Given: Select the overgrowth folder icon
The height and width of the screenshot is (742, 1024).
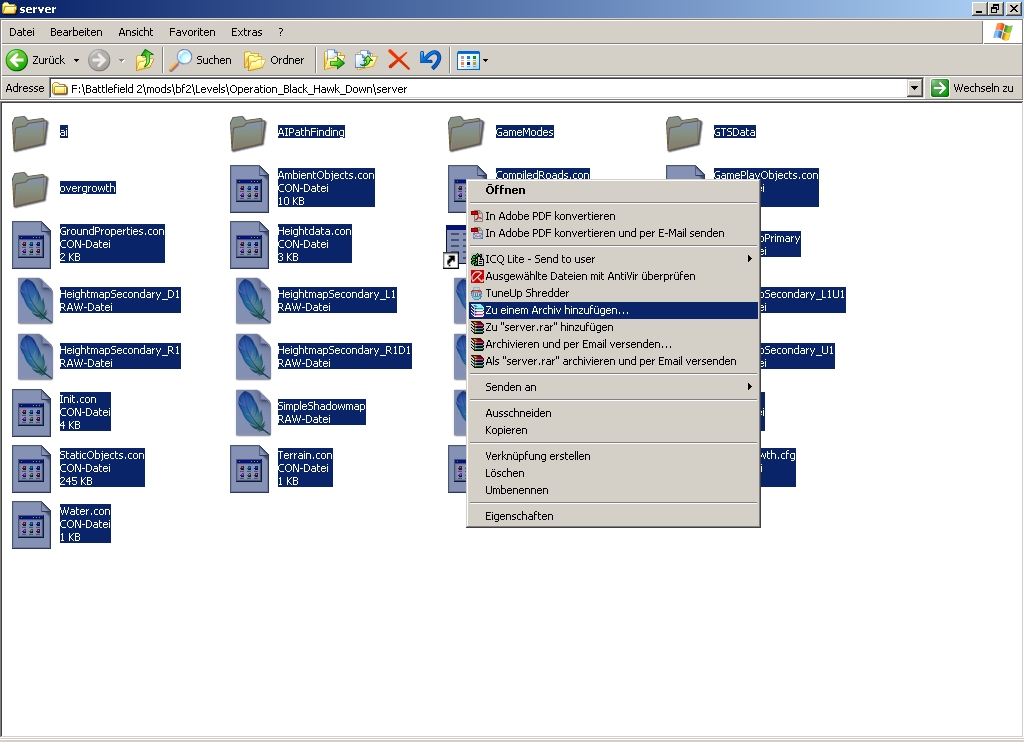Looking at the screenshot, I should (31, 189).
